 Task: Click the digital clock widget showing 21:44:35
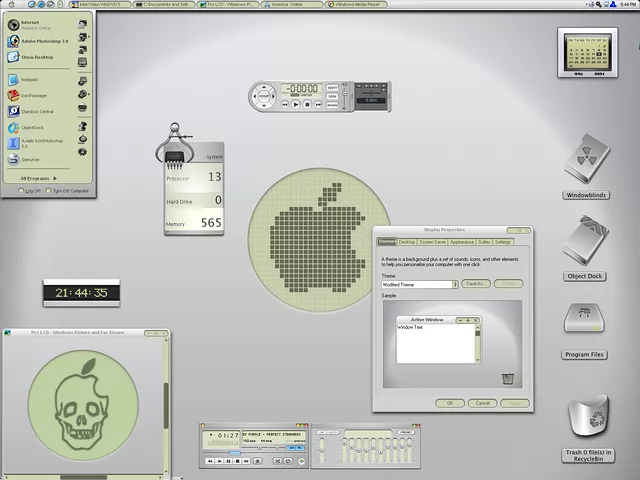coord(82,293)
